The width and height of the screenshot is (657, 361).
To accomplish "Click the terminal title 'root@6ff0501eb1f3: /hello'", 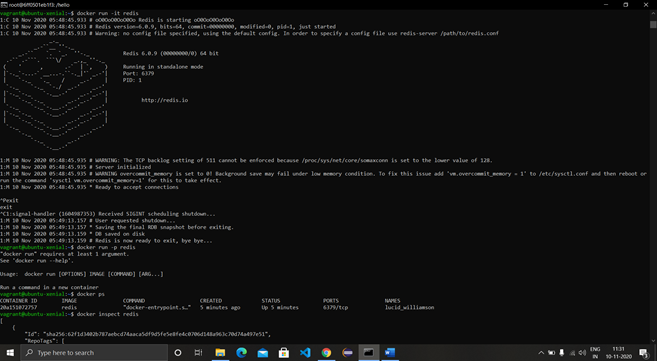I will pyautogui.click(x=39, y=5).
